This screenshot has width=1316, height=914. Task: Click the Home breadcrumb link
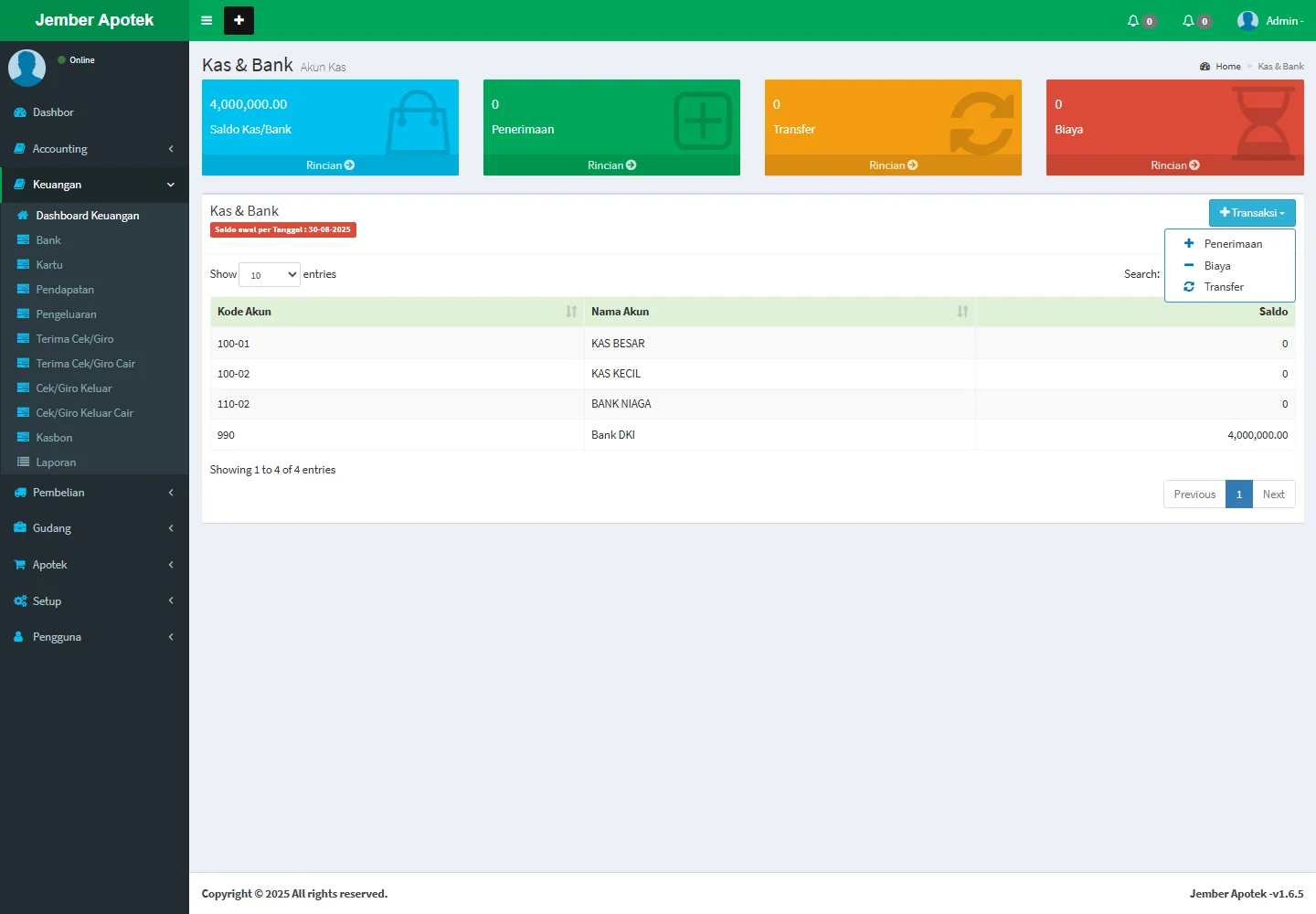click(1227, 67)
